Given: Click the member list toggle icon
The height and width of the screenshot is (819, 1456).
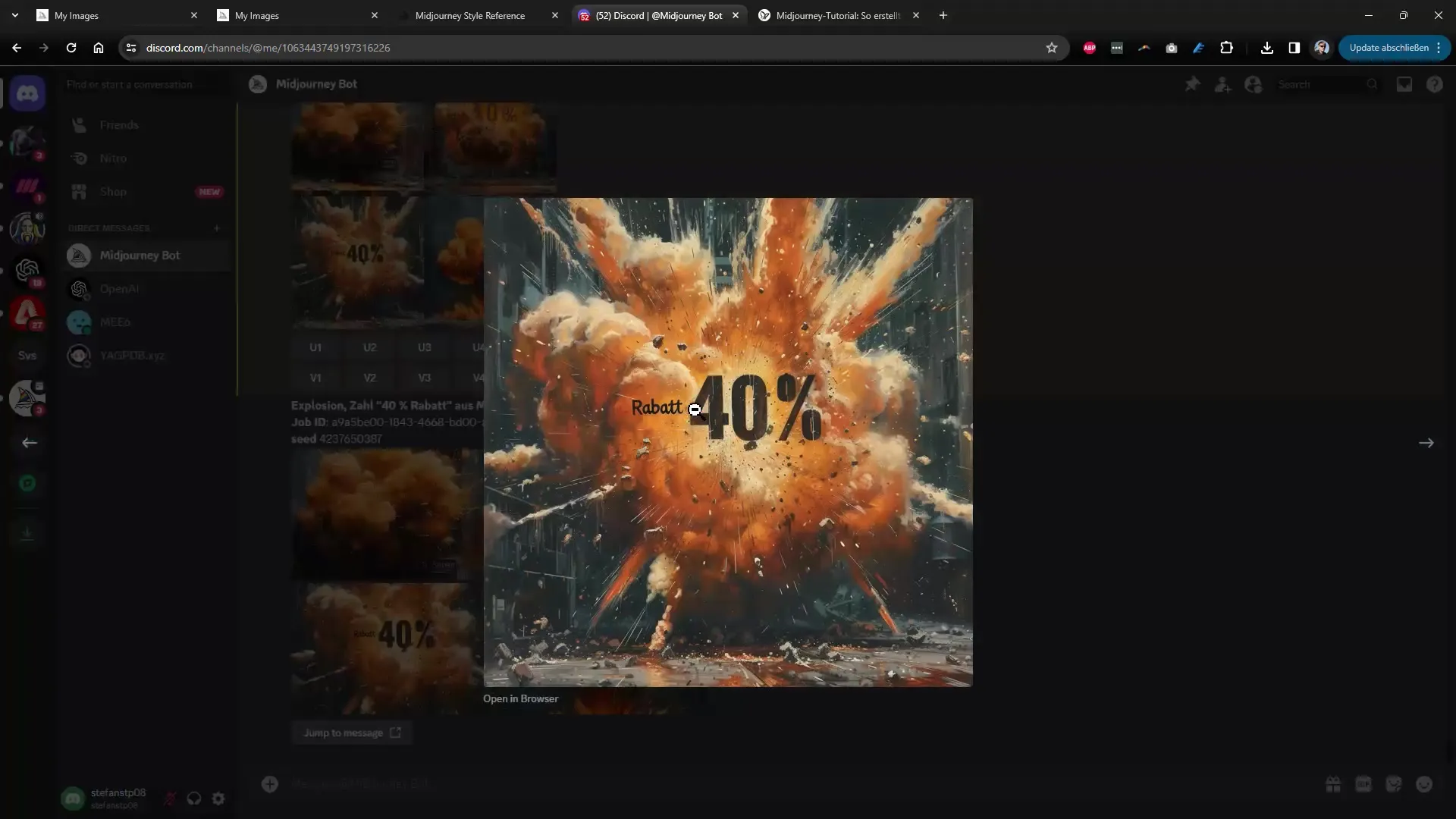Looking at the screenshot, I should coord(1253,84).
